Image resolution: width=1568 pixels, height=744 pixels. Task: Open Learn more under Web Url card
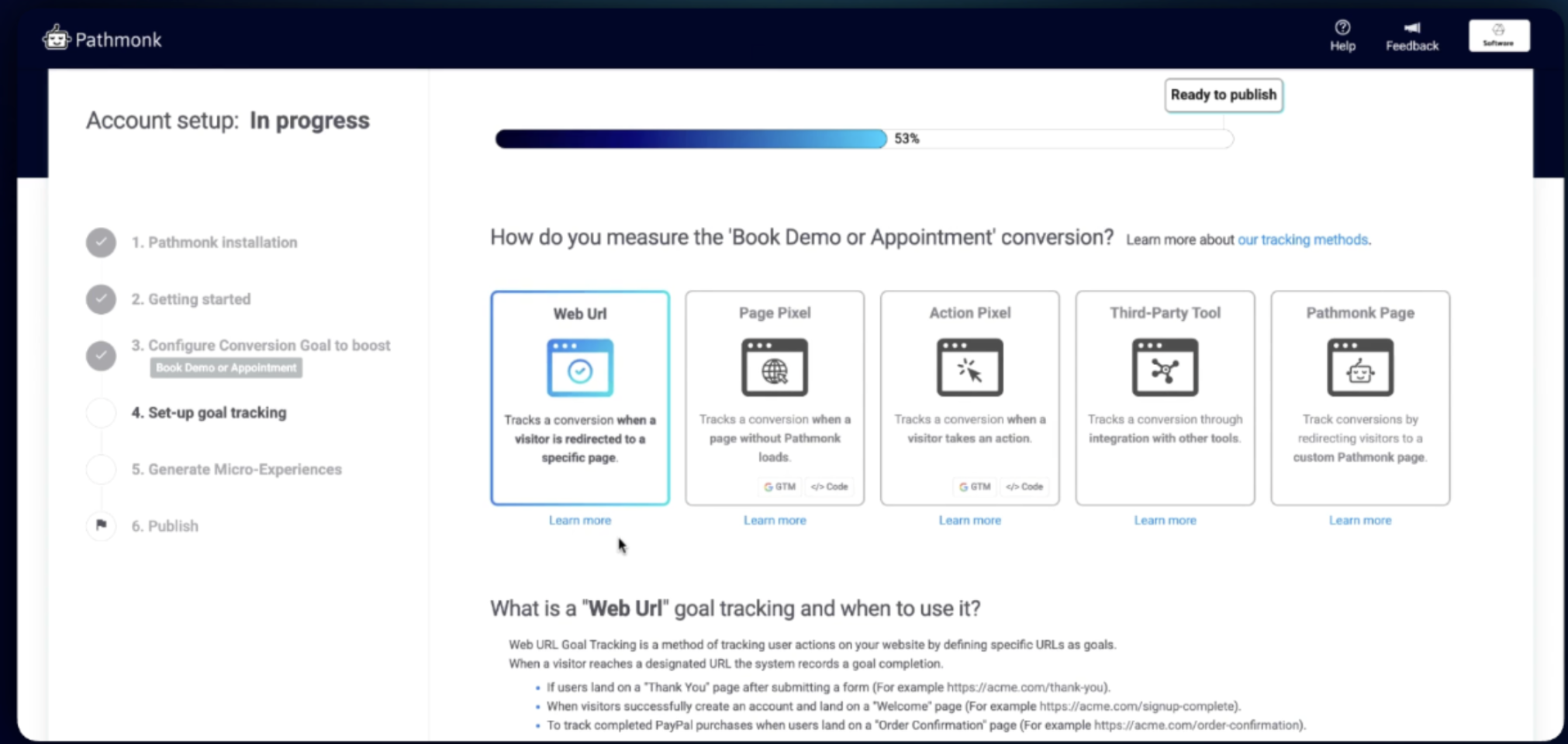click(x=580, y=520)
